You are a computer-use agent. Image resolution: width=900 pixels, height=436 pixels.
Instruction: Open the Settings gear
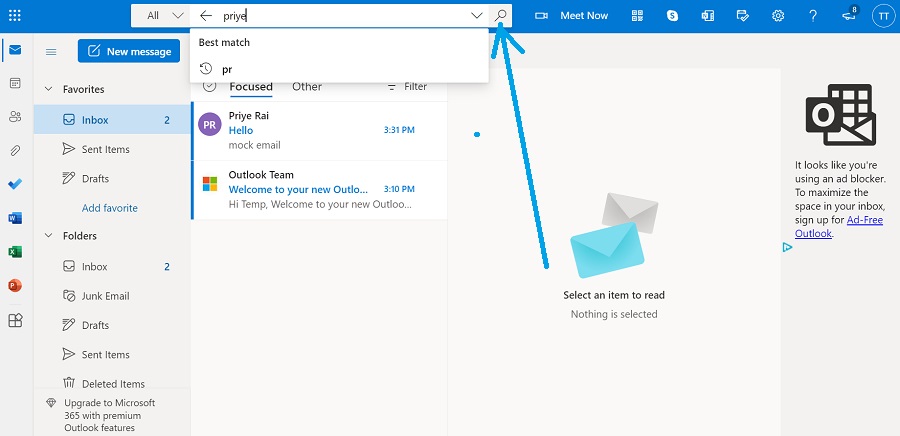[778, 15]
